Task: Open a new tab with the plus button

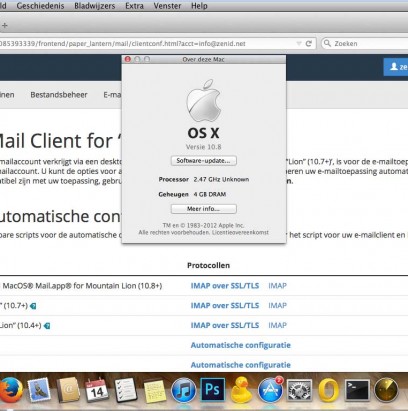Action: tap(5, 25)
